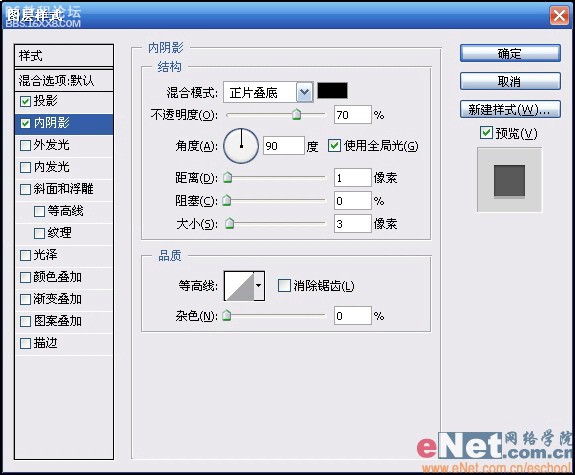This screenshot has width=575, height=475.
Task: Toggle the 预览 preview checkbox
Action: coord(486,132)
